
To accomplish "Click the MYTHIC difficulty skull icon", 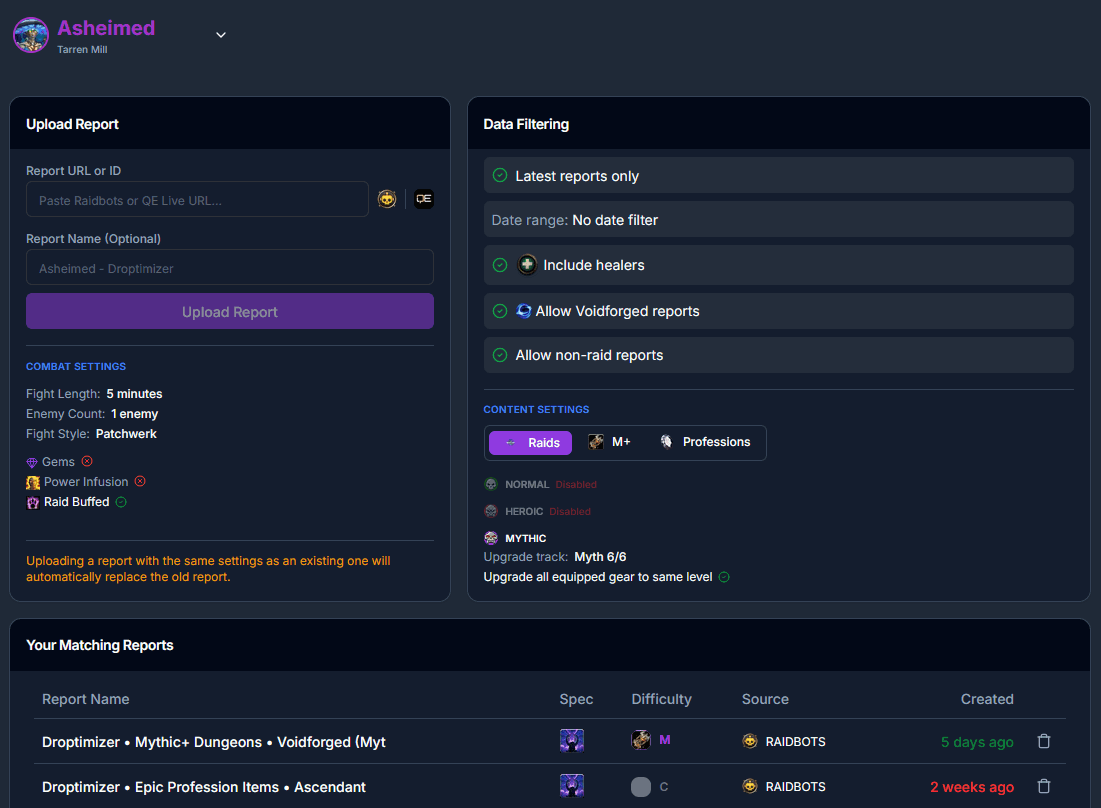I will [491, 538].
